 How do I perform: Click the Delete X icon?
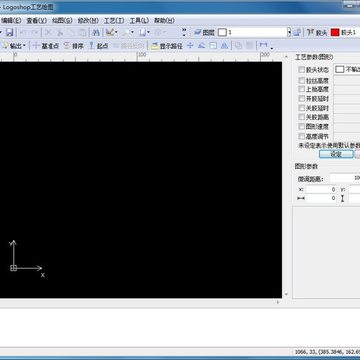coord(48,32)
